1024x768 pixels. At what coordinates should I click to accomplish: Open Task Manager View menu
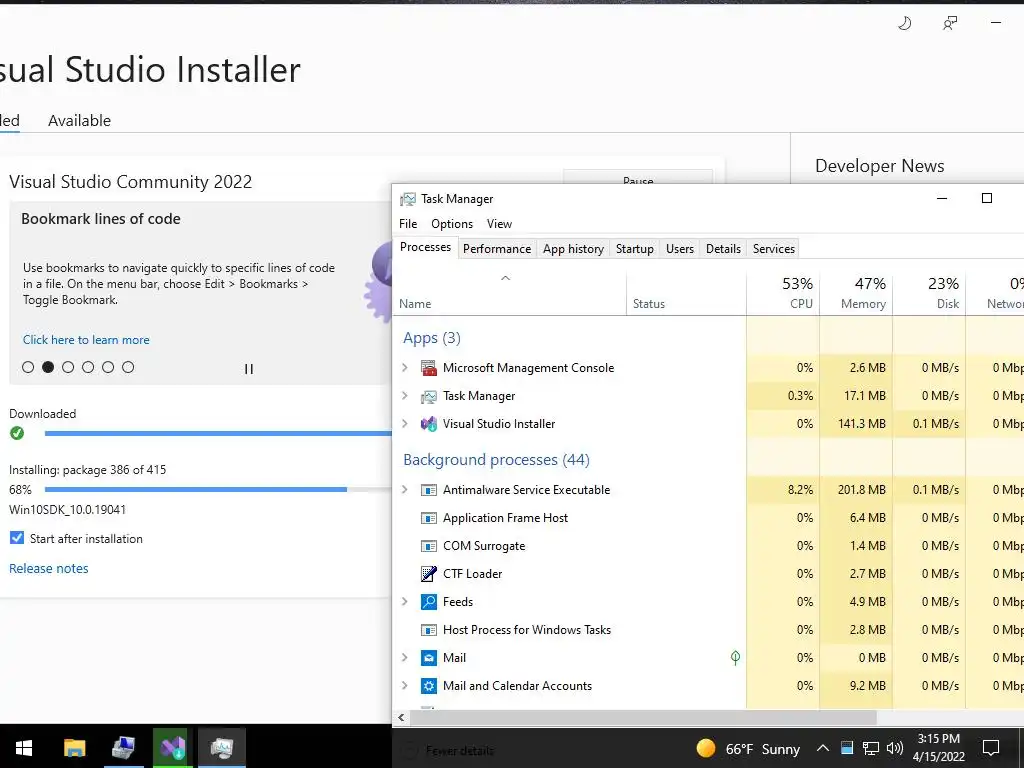(x=500, y=224)
